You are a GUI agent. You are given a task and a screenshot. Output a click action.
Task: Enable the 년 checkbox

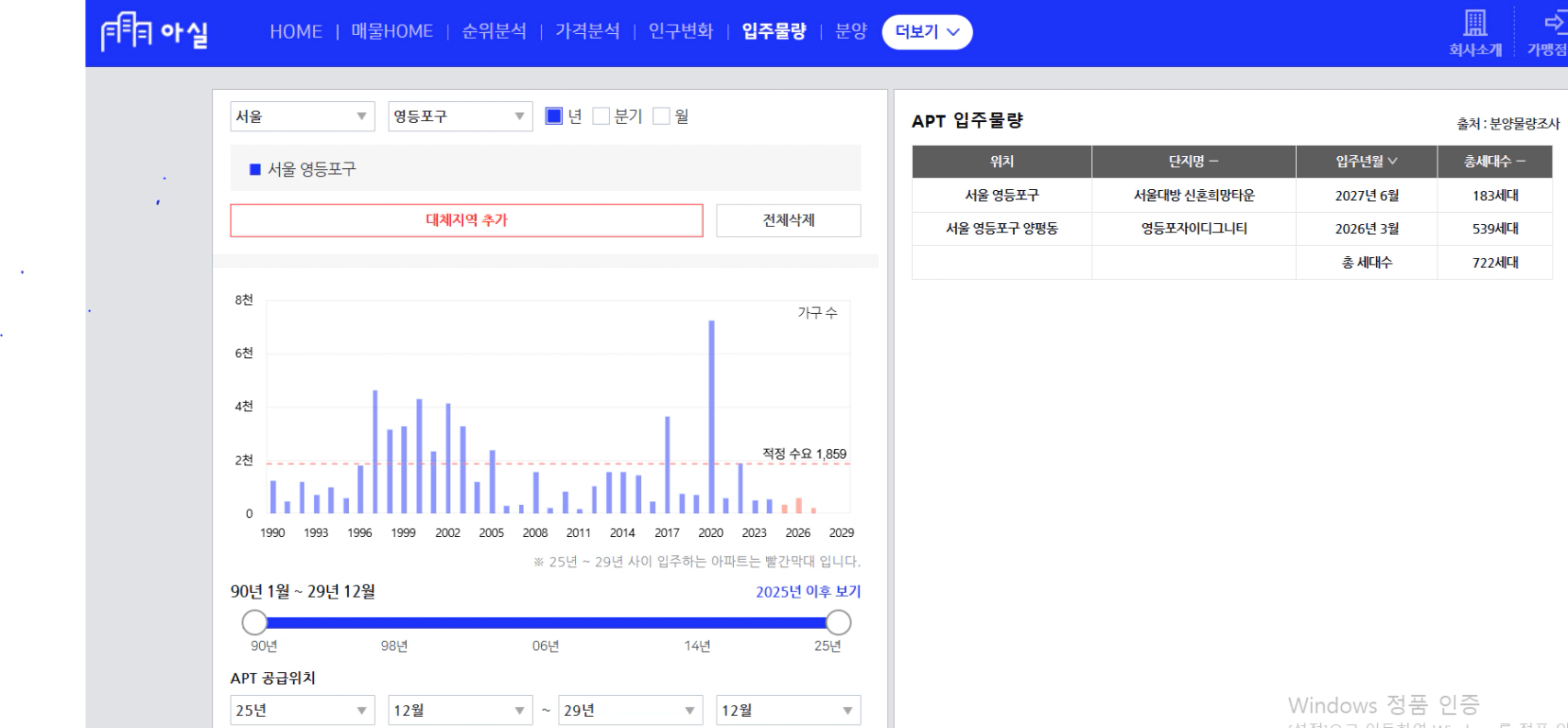(554, 116)
